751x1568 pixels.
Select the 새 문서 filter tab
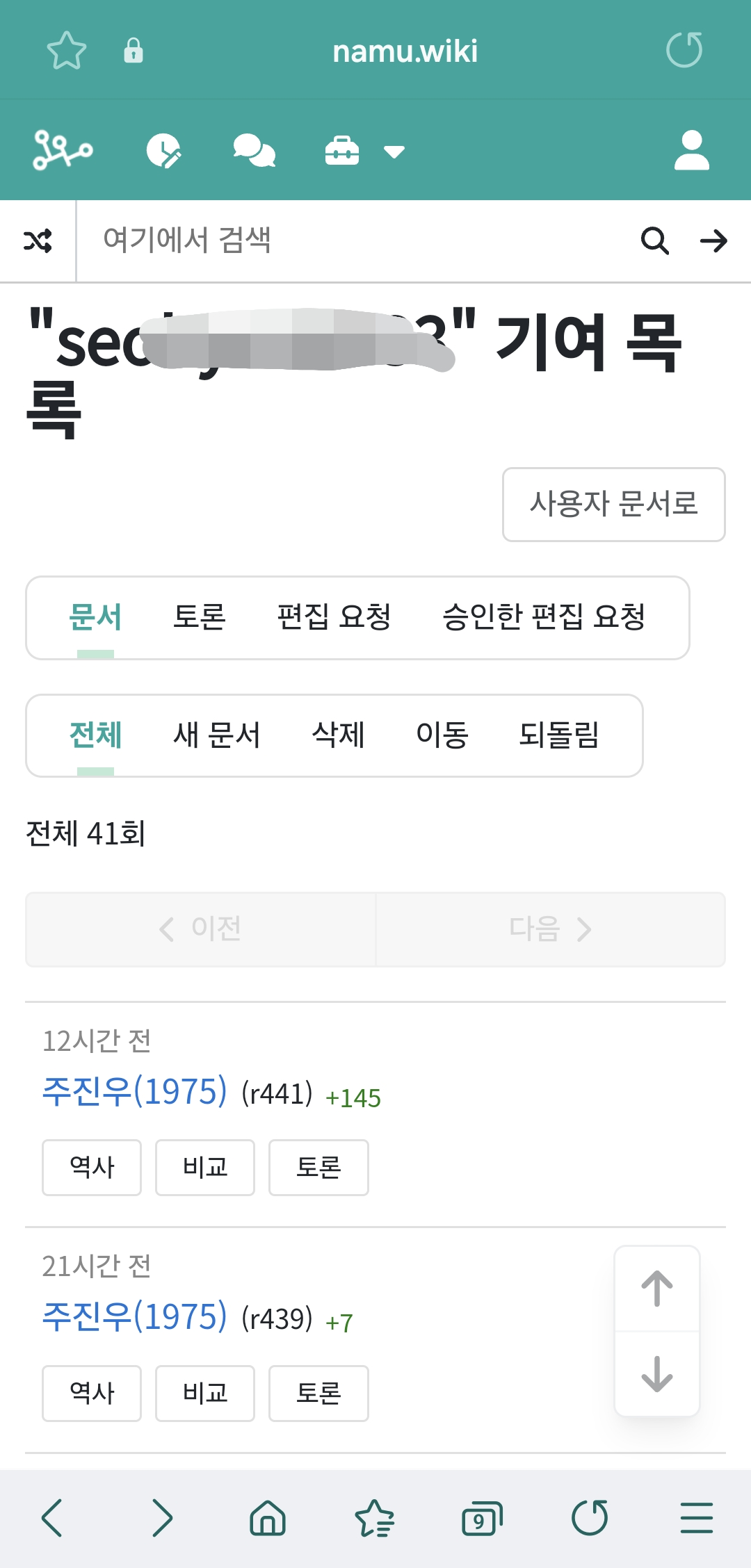click(216, 735)
